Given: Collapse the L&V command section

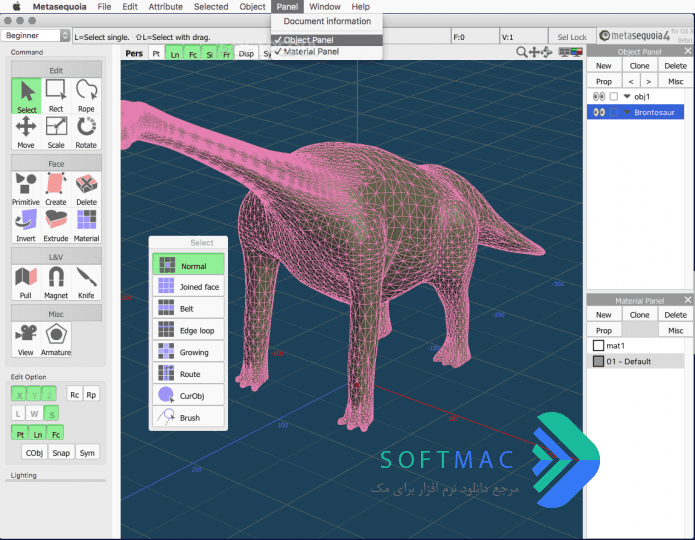Looking at the screenshot, I should coord(56,257).
